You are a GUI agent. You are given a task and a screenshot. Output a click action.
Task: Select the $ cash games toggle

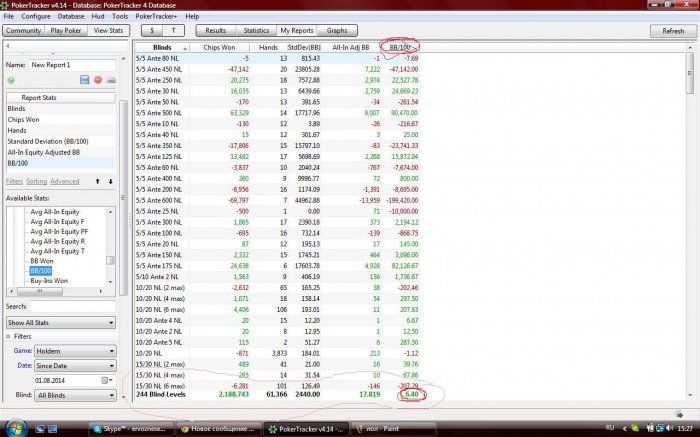152,30
